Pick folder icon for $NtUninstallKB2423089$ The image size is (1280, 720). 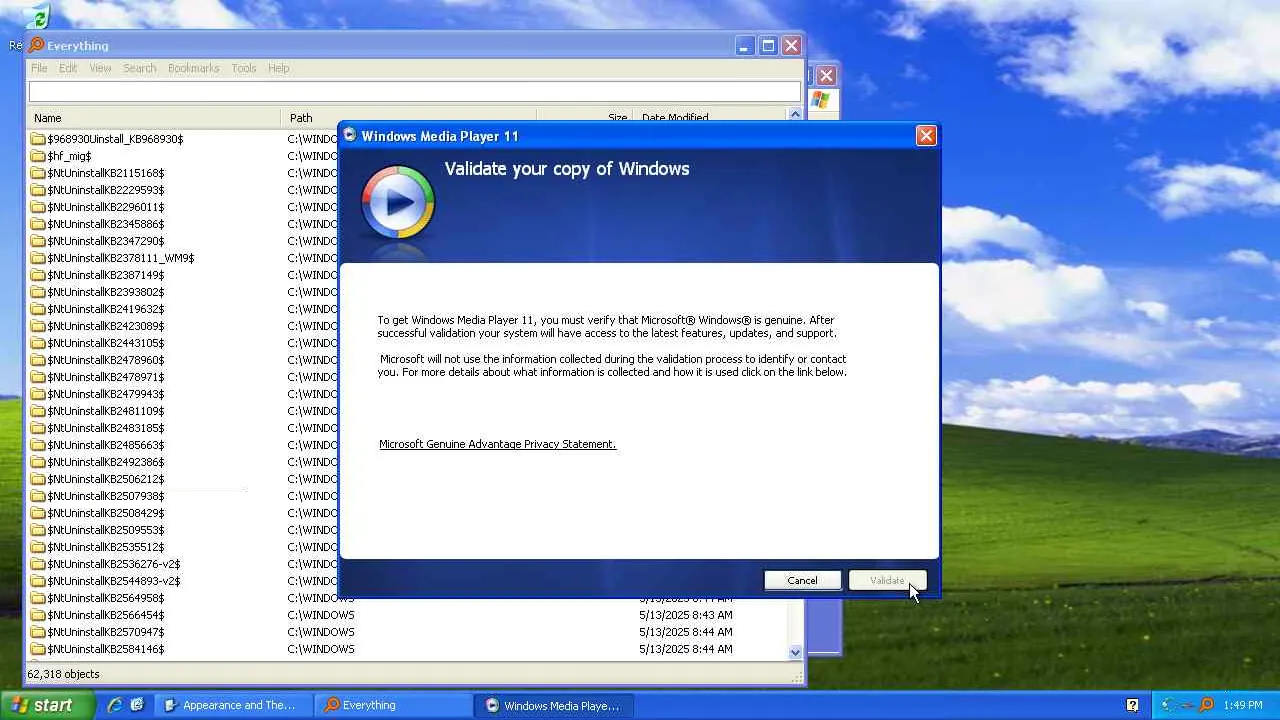click(x=38, y=326)
